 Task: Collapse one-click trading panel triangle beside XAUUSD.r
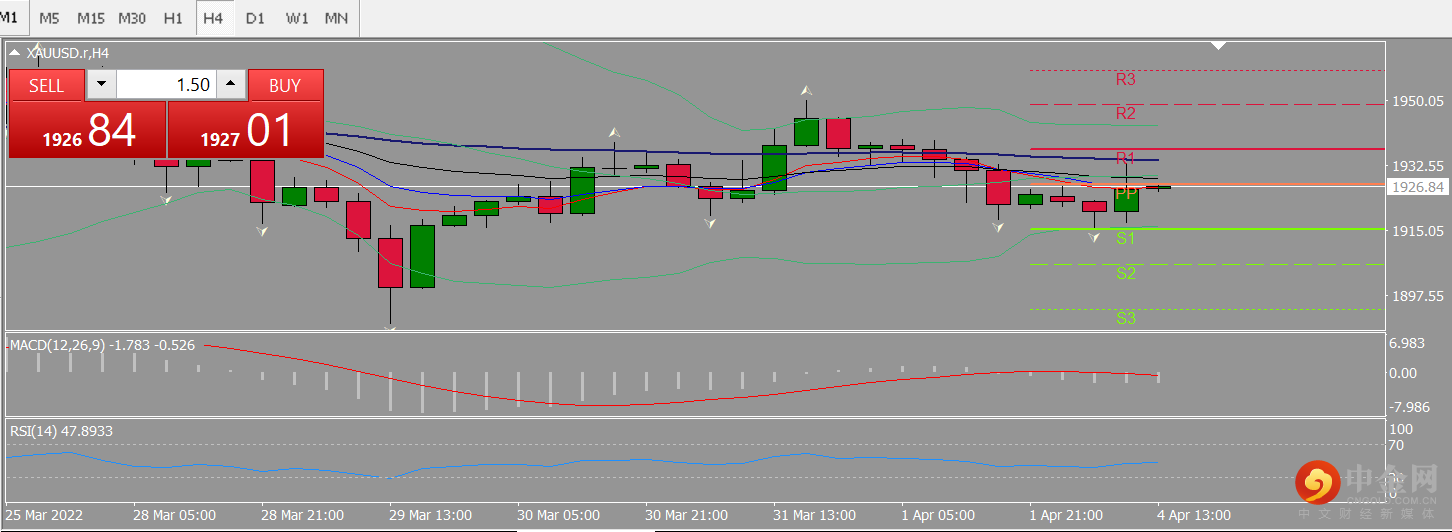15,53
